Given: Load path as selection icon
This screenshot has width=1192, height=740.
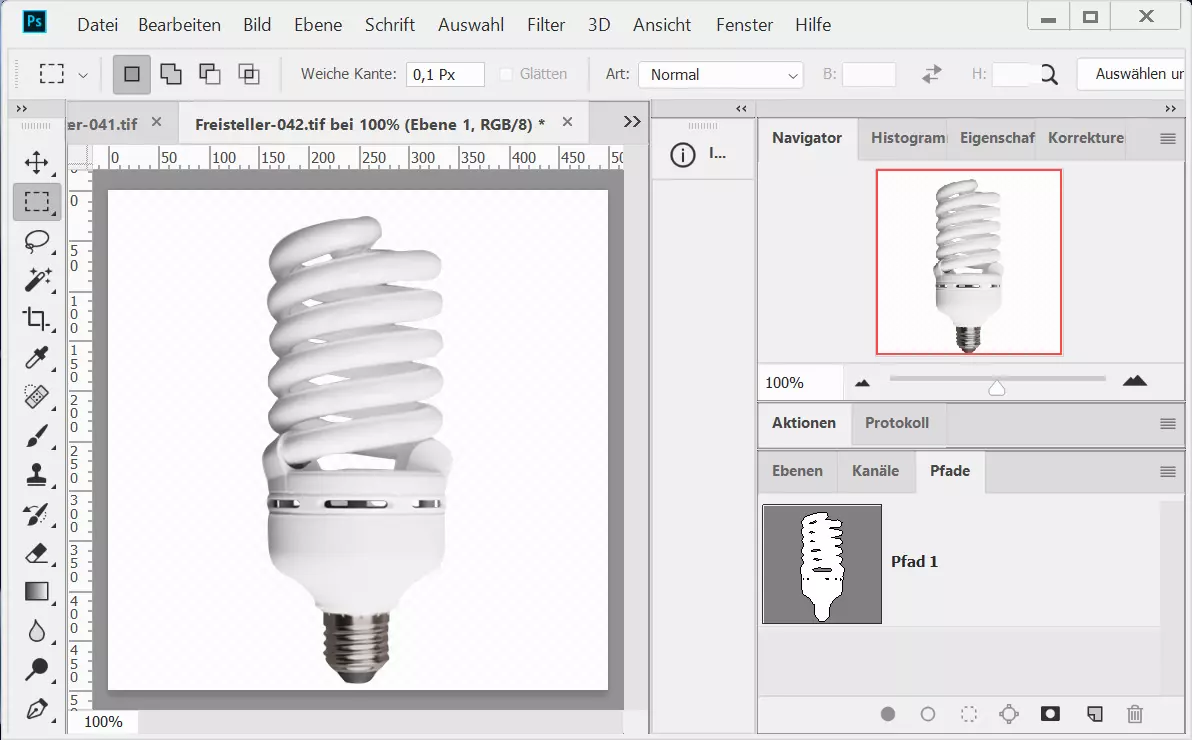Looking at the screenshot, I should (969, 714).
